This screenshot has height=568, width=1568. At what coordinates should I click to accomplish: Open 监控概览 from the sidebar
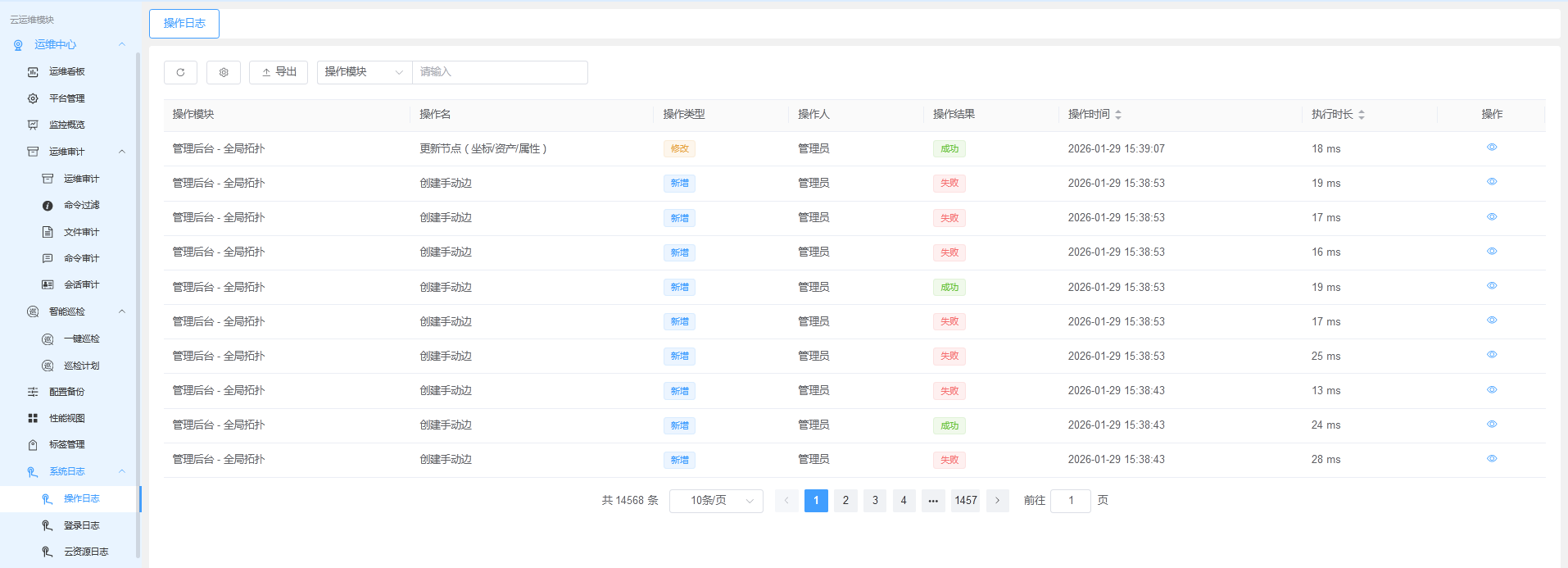(67, 125)
